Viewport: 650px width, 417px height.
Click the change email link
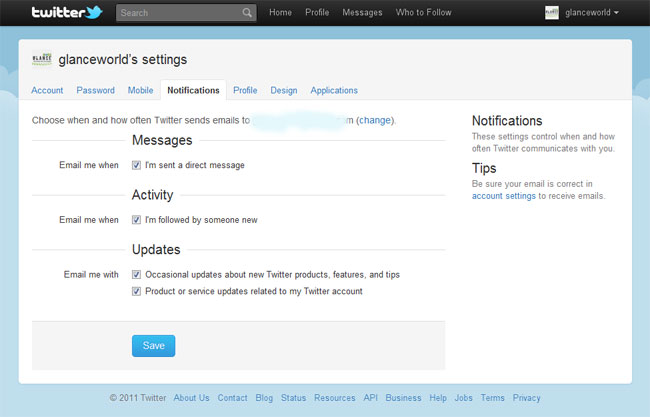[x=375, y=120]
